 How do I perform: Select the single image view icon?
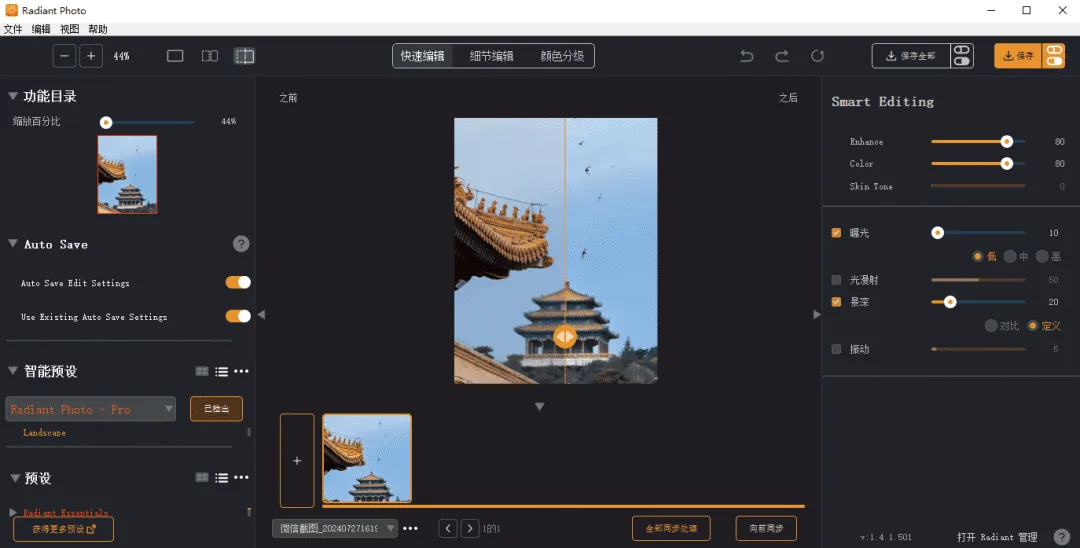(x=175, y=56)
